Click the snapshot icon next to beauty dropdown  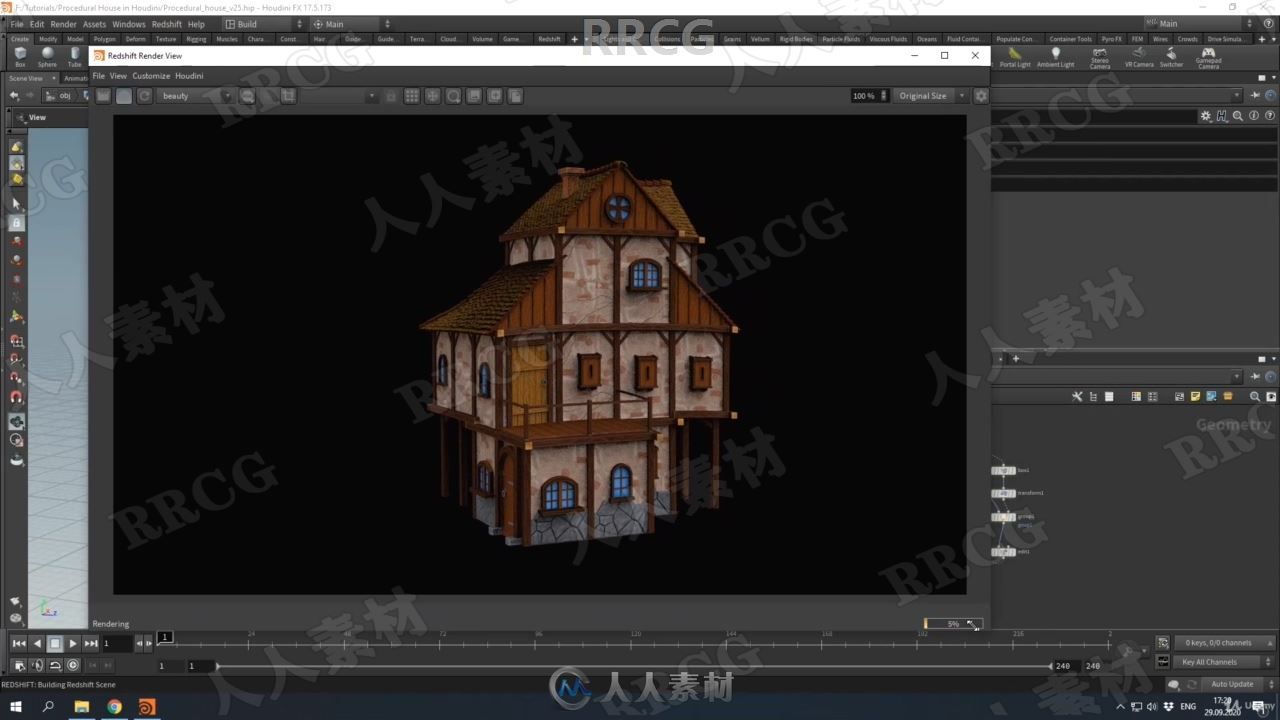[247, 96]
